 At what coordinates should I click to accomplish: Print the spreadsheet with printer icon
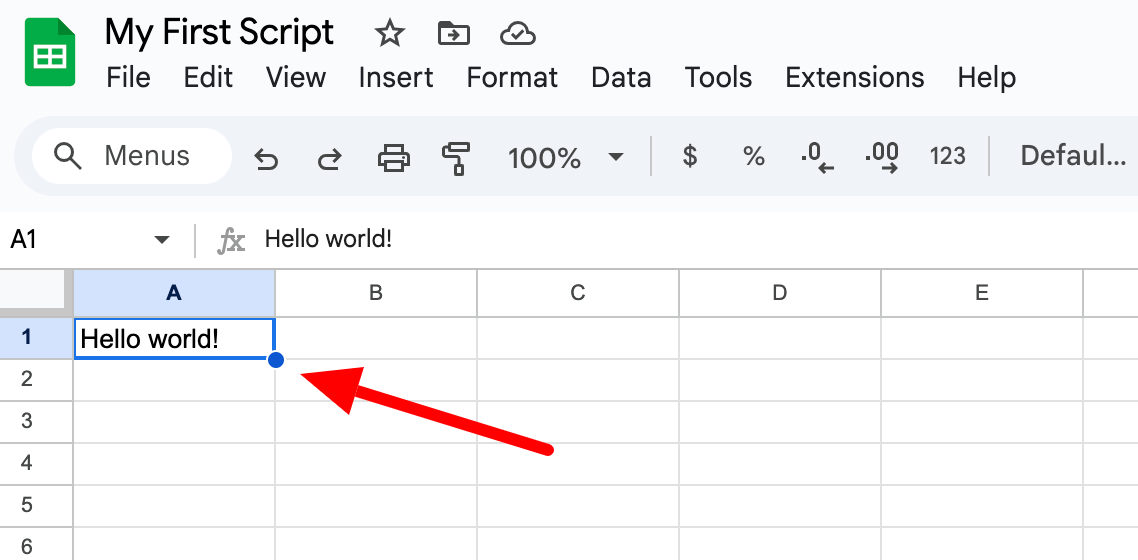[393, 157]
